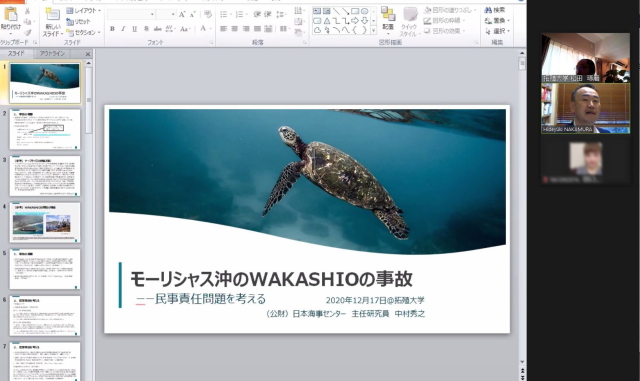Click the Increase Indent icon
The width and height of the screenshot is (640, 381).
pyautogui.click(x=268, y=15)
